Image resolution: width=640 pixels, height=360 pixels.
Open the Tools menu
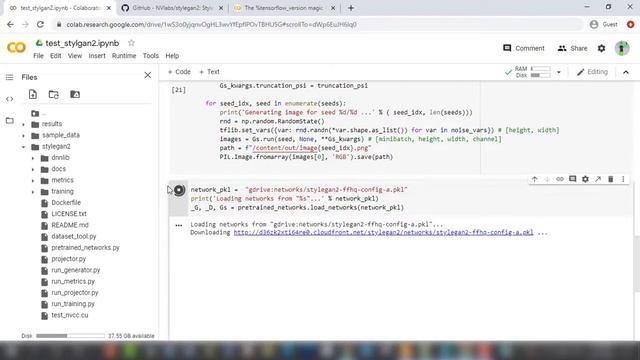tap(151, 56)
